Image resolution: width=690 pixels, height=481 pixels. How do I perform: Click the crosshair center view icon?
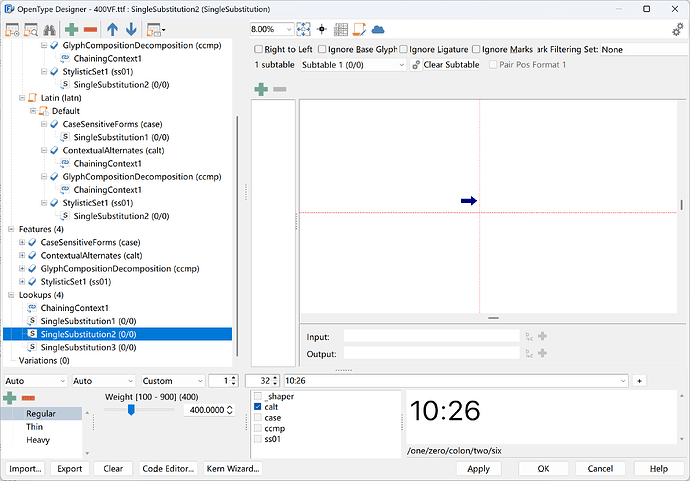(322, 29)
